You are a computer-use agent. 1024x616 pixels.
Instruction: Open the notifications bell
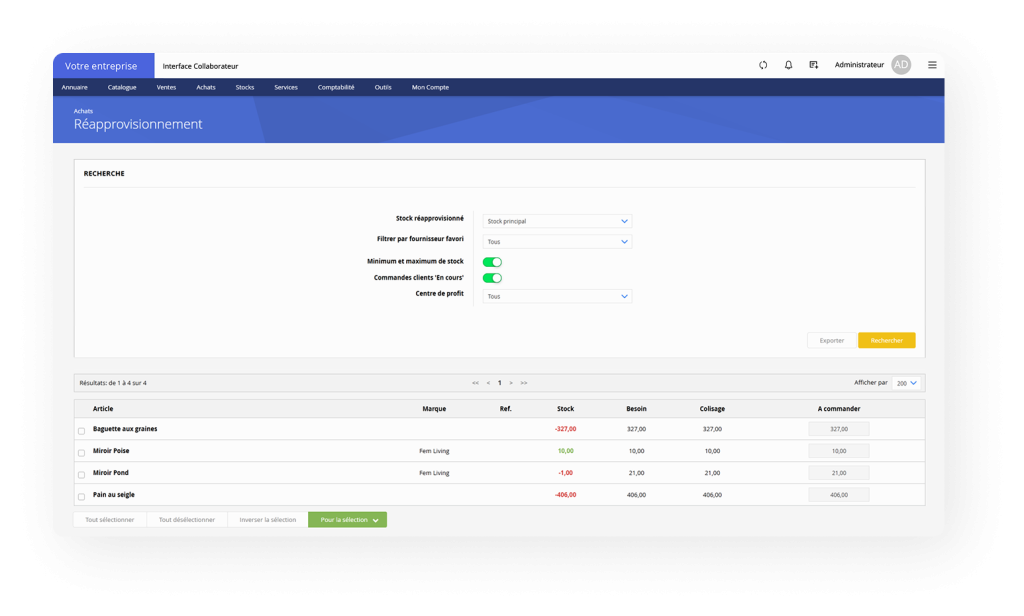coord(788,65)
